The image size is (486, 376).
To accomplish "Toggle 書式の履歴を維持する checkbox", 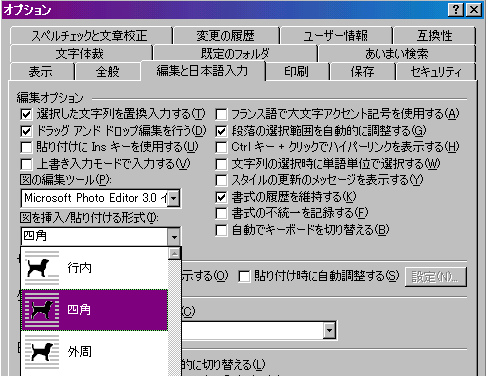I will click(221, 197).
